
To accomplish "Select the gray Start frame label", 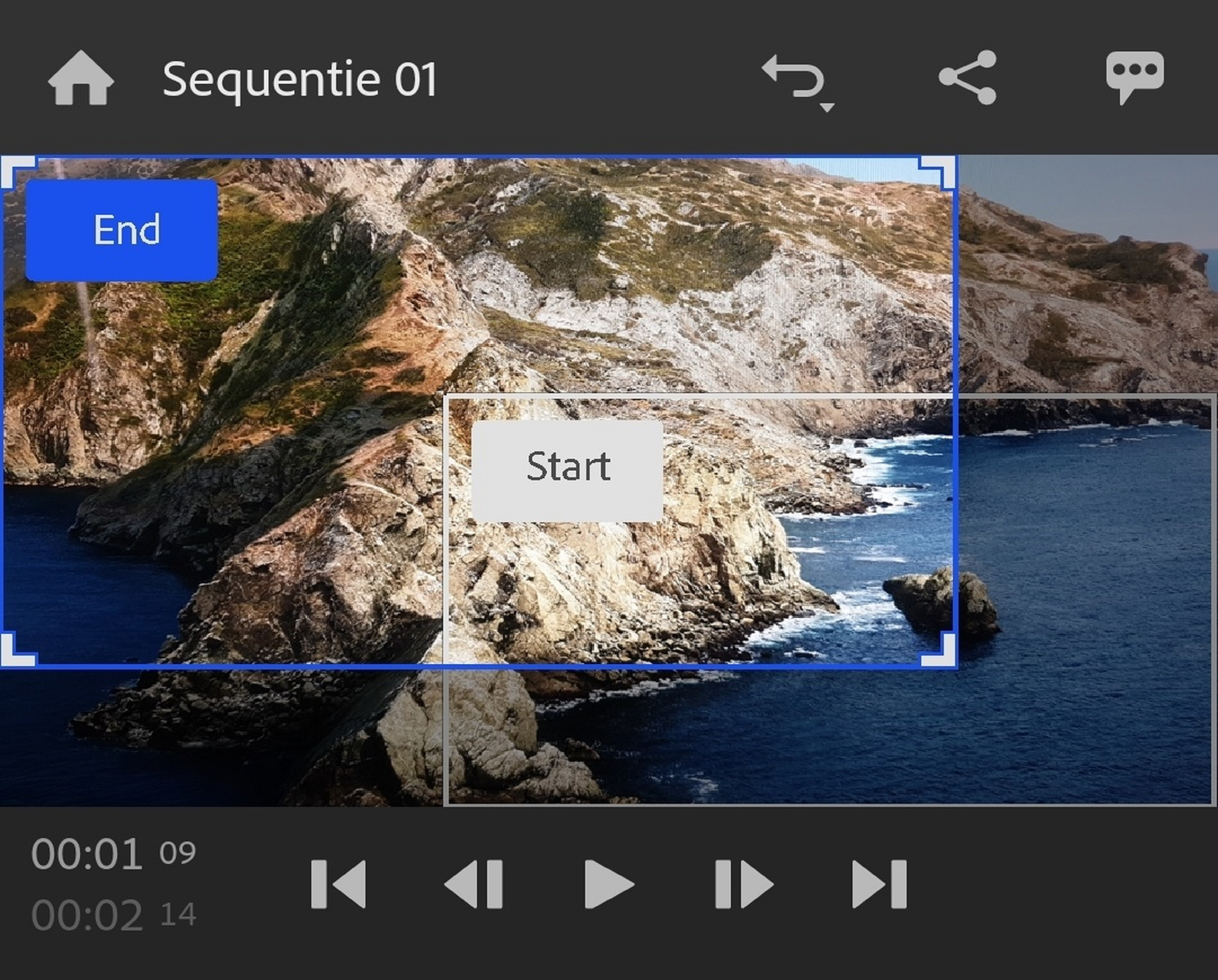I will pyautogui.click(x=567, y=470).
